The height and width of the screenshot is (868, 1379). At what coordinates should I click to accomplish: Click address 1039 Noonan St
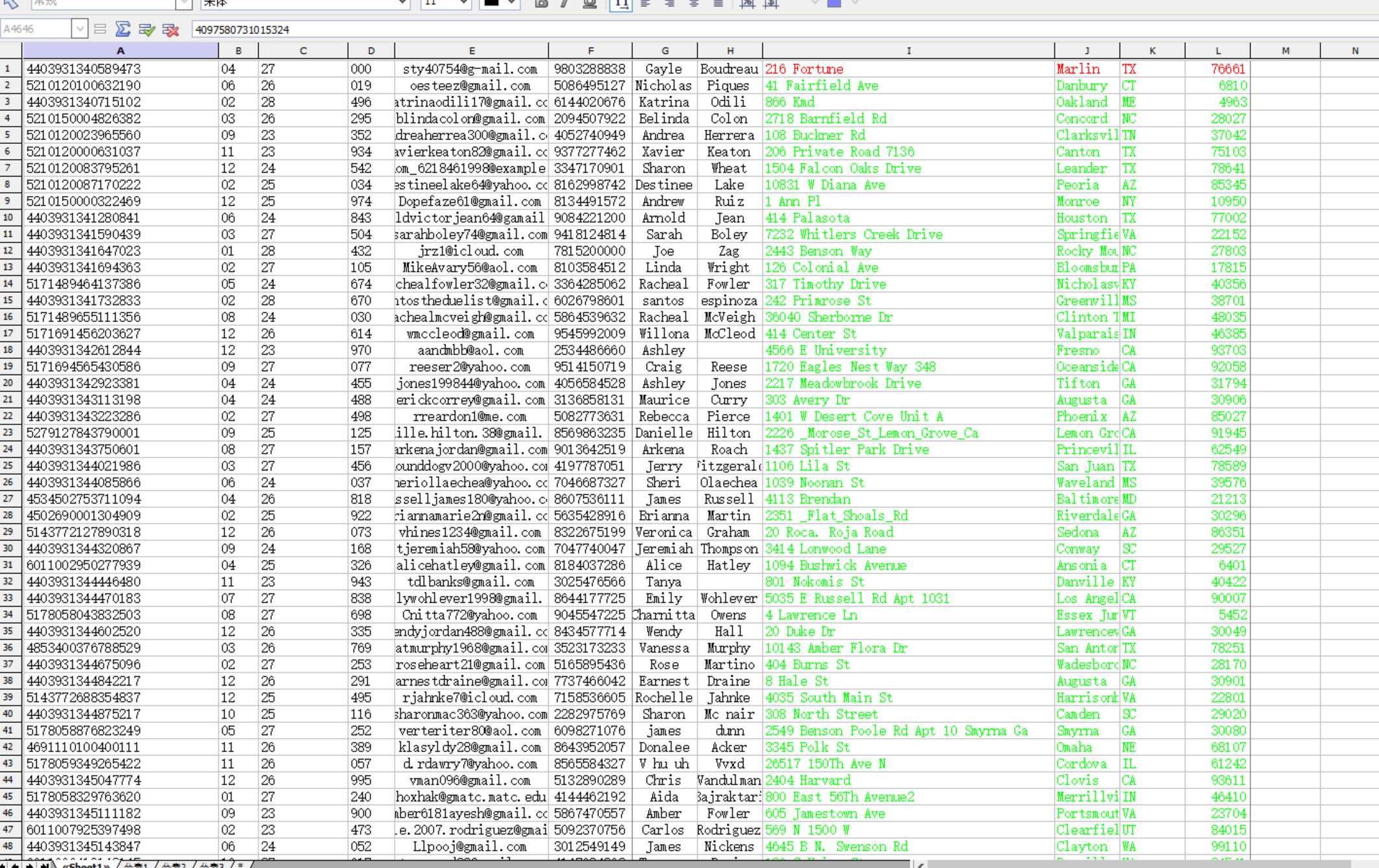tap(814, 483)
